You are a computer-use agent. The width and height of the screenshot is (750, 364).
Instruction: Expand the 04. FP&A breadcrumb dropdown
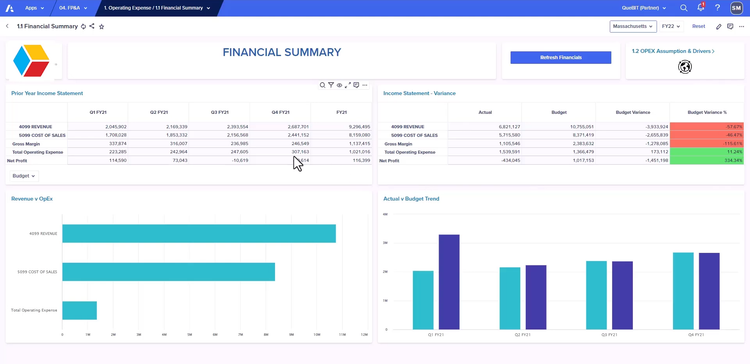(72, 8)
